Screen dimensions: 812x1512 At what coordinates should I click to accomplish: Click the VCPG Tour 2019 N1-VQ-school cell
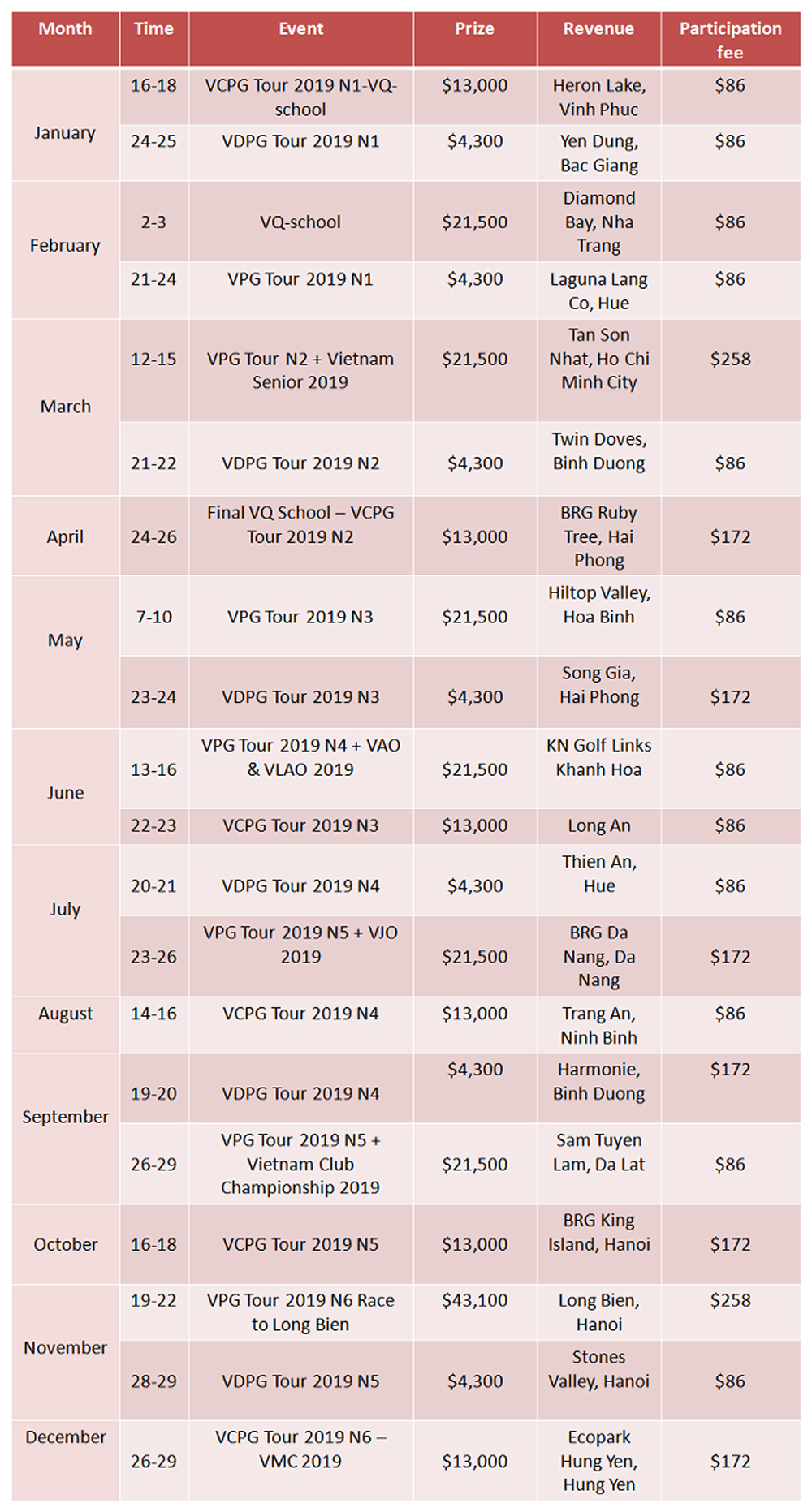click(x=301, y=97)
